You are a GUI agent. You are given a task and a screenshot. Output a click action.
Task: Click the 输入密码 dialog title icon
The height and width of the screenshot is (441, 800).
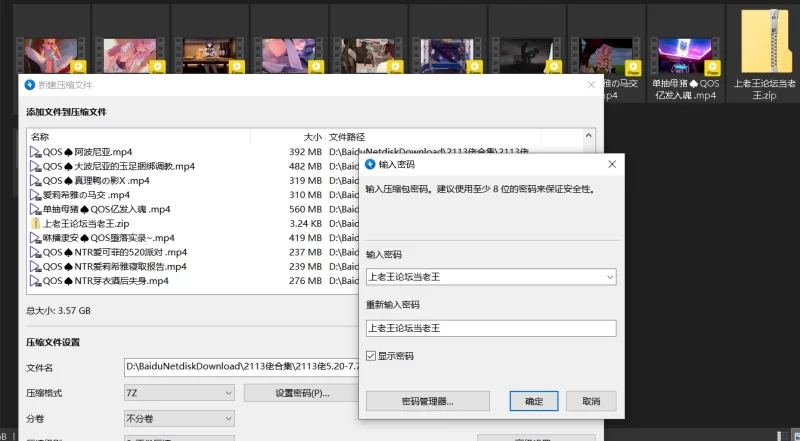371,164
